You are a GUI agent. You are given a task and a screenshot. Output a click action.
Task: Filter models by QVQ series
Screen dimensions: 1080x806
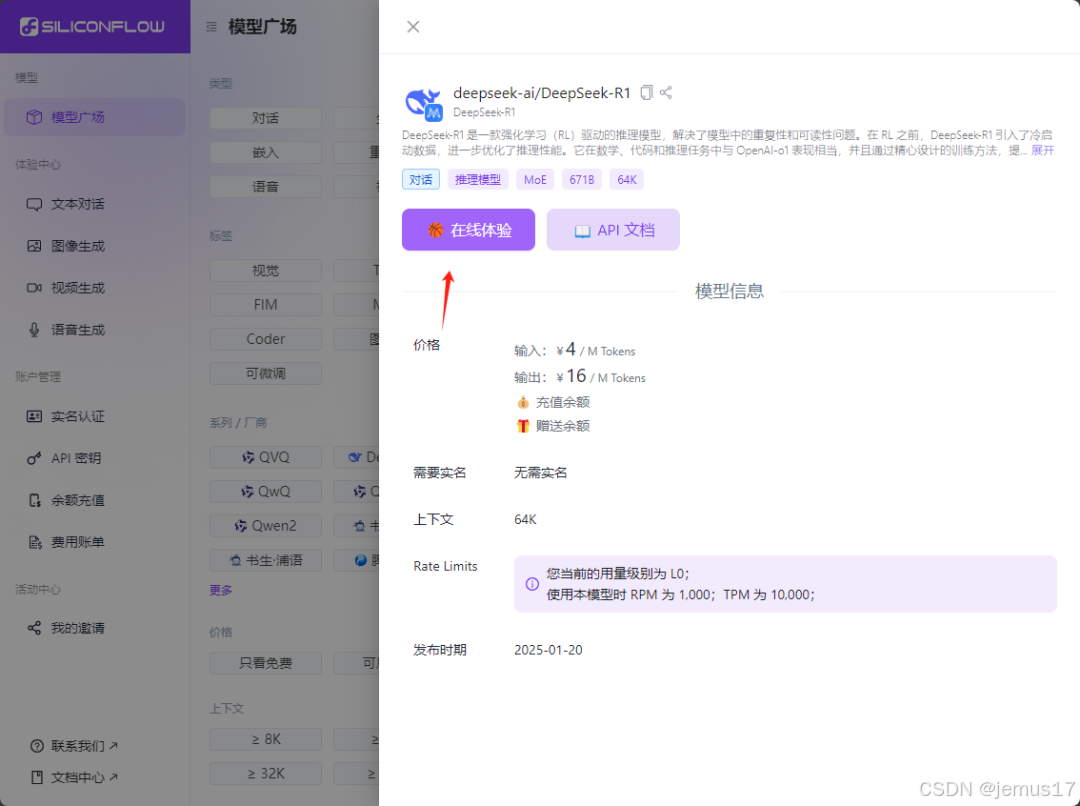tap(265, 457)
